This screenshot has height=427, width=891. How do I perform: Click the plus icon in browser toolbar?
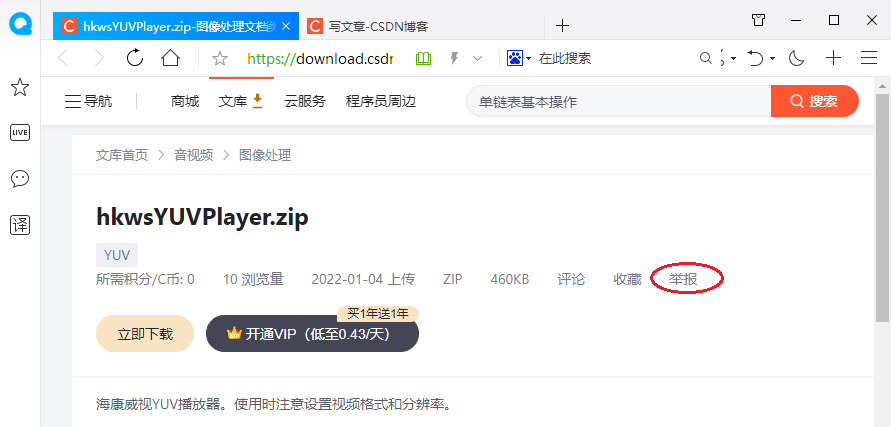[x=833, y=57]
